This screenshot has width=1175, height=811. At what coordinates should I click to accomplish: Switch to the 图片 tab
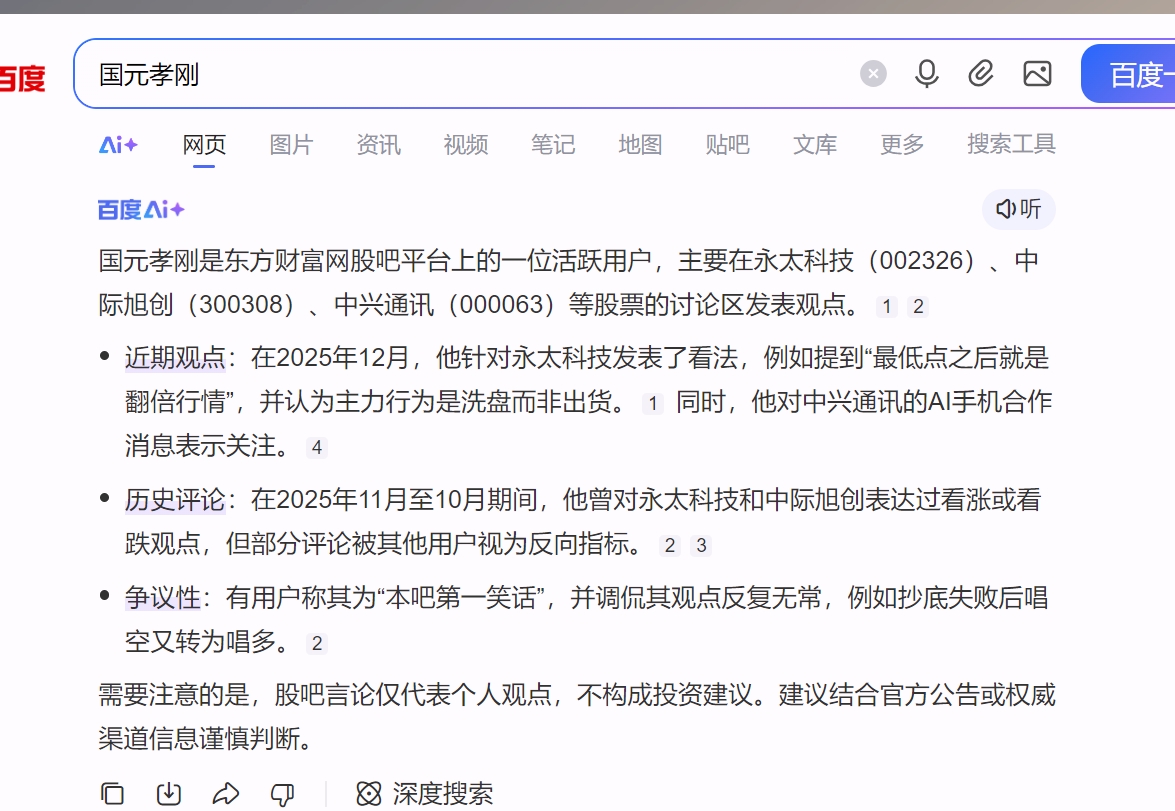pyautogui.click(x=291, y=144)
